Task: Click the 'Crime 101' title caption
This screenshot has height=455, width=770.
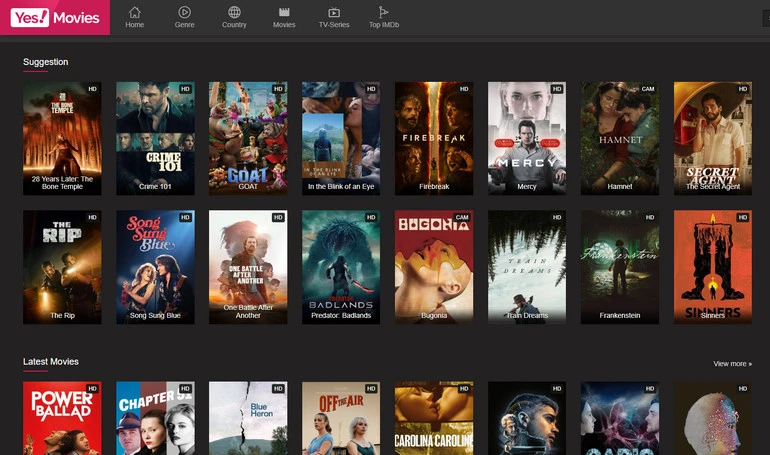Action: (x=155, y=187)
